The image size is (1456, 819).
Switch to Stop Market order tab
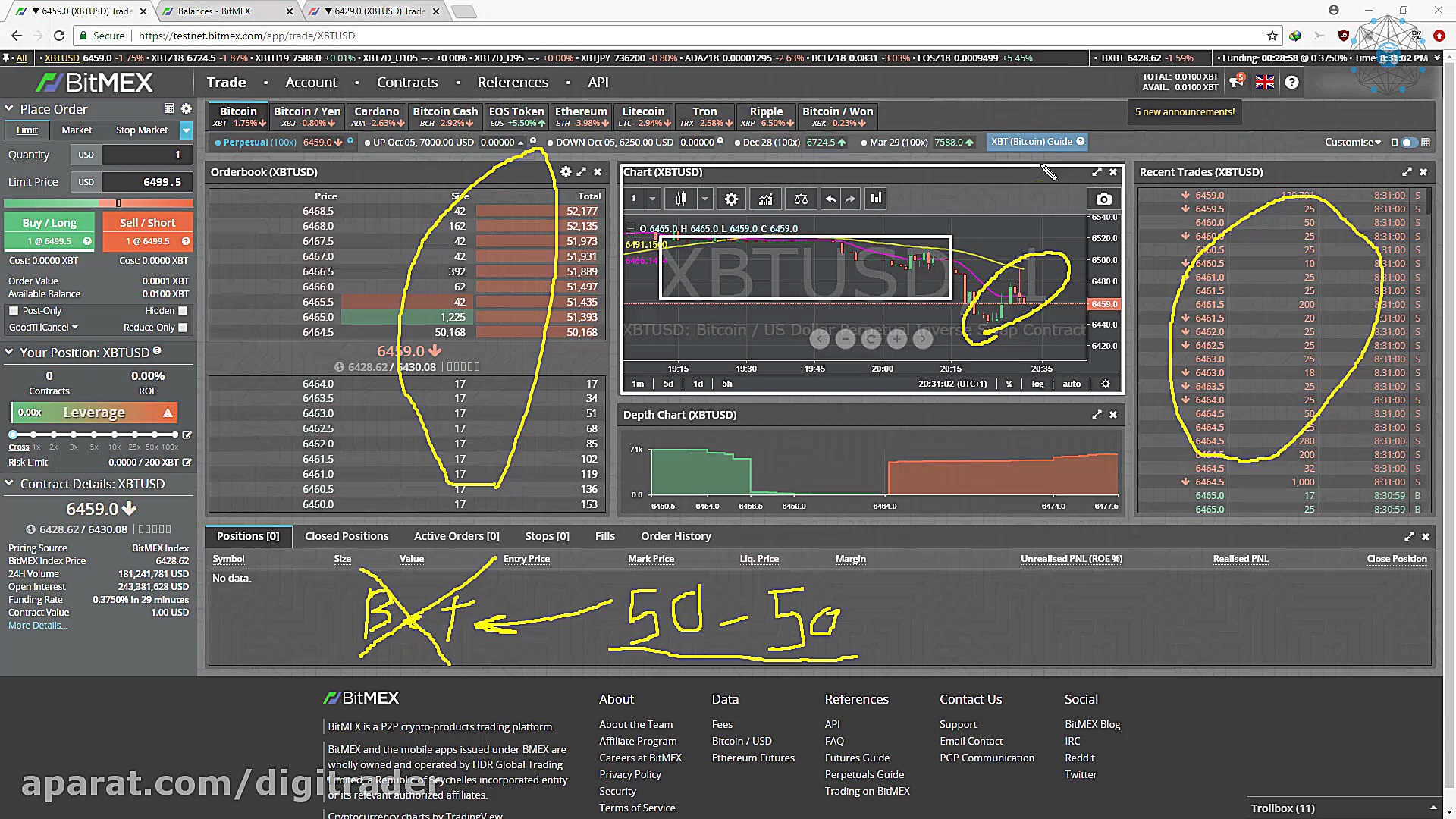(142, 130)
